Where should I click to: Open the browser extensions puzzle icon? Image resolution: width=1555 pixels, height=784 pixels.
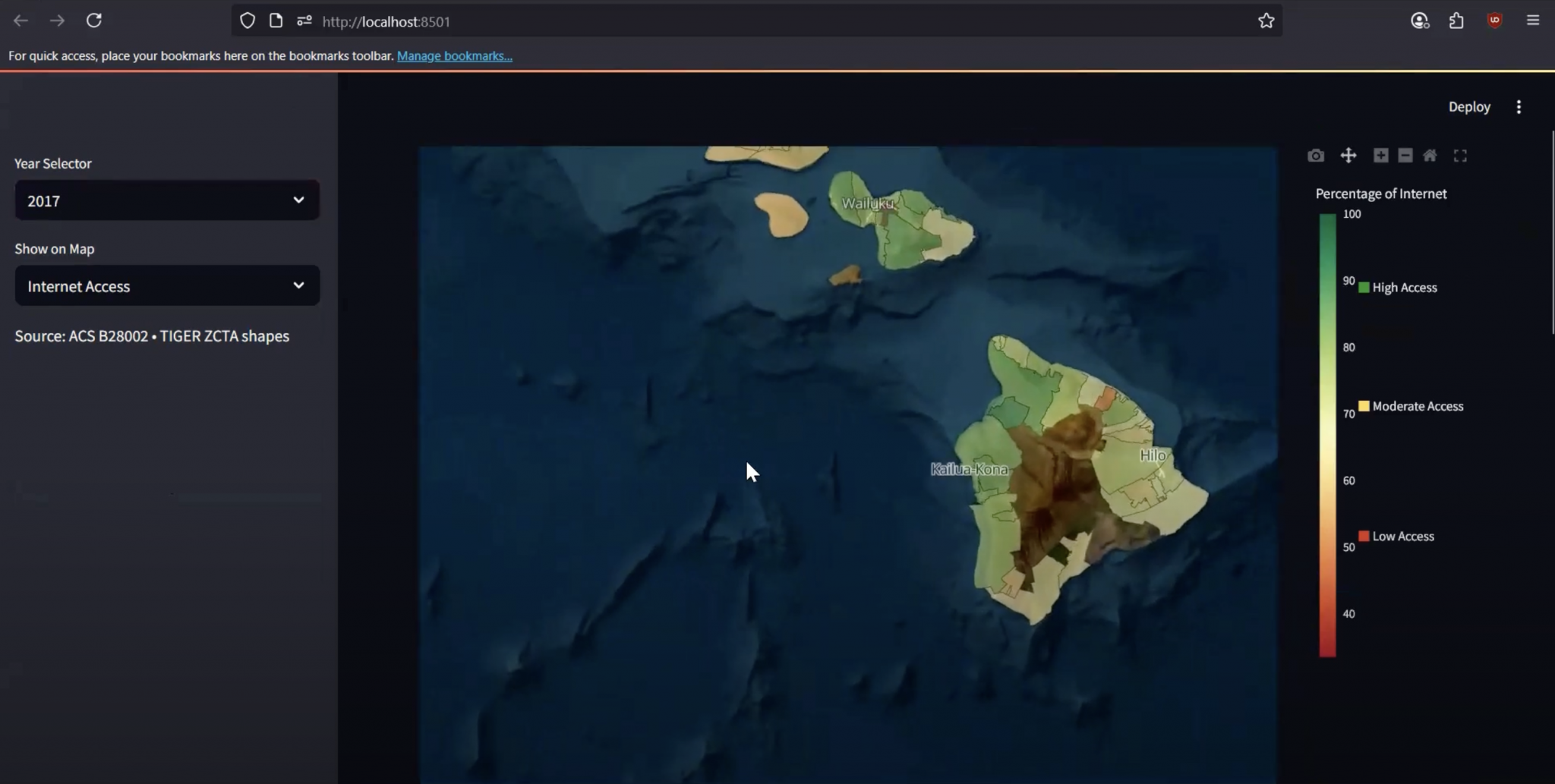(x=1456, y=20)
